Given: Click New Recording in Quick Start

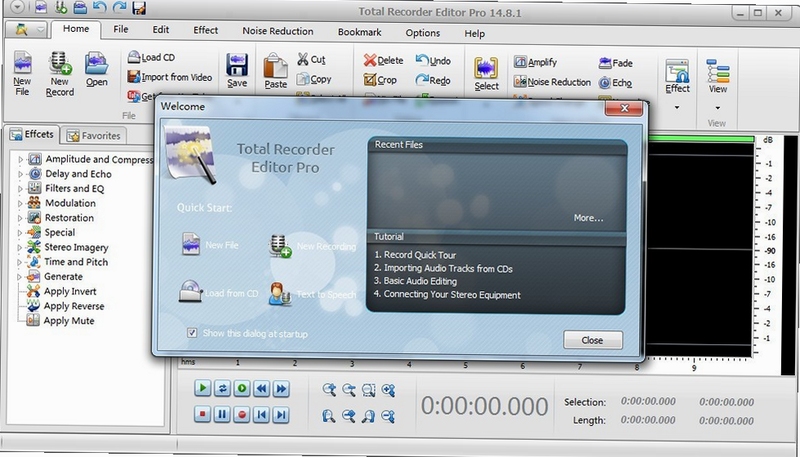Looking at the screenshot, I should tap(312, 246).
